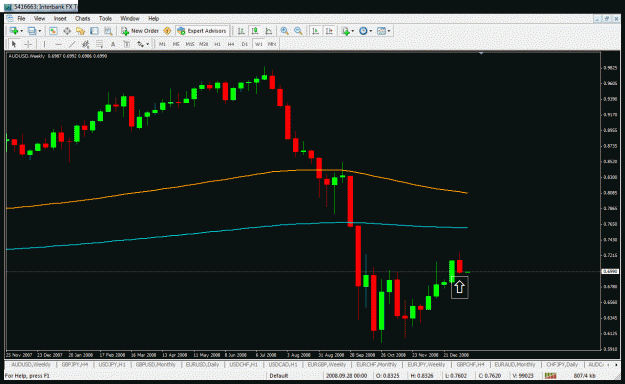Open the New Chart dropdown arrow
Image resolution: width=625 pixels, height=384 pixels.
click(x=22, y=31)
